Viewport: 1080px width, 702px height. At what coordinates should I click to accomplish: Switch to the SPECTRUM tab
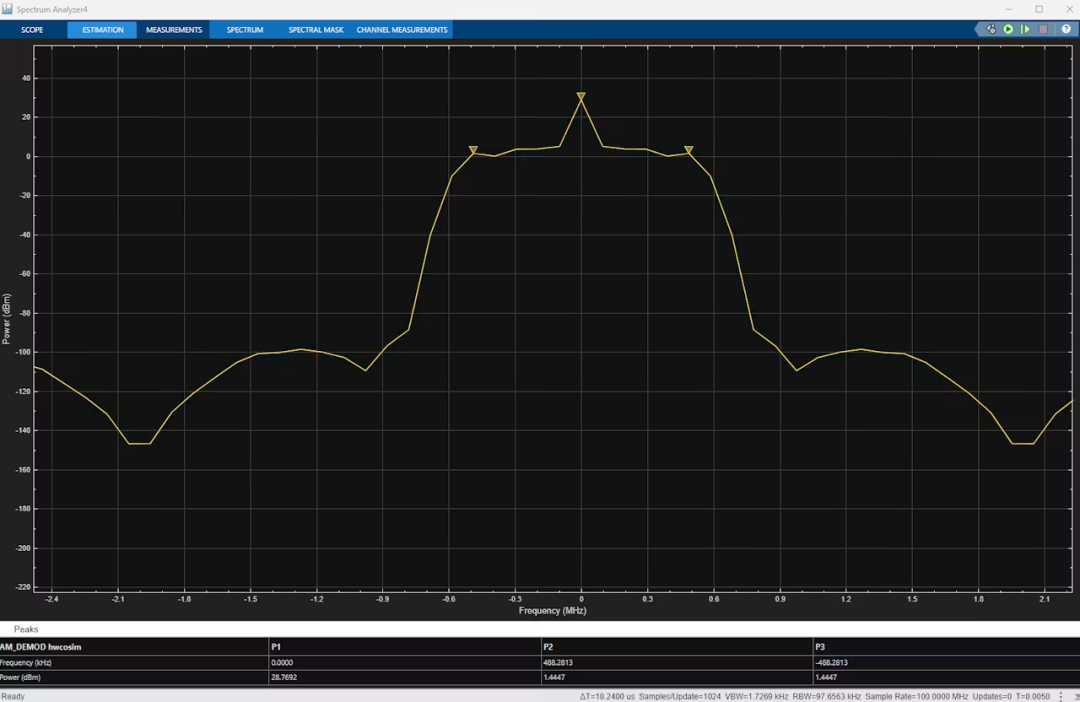pos(245,30)
